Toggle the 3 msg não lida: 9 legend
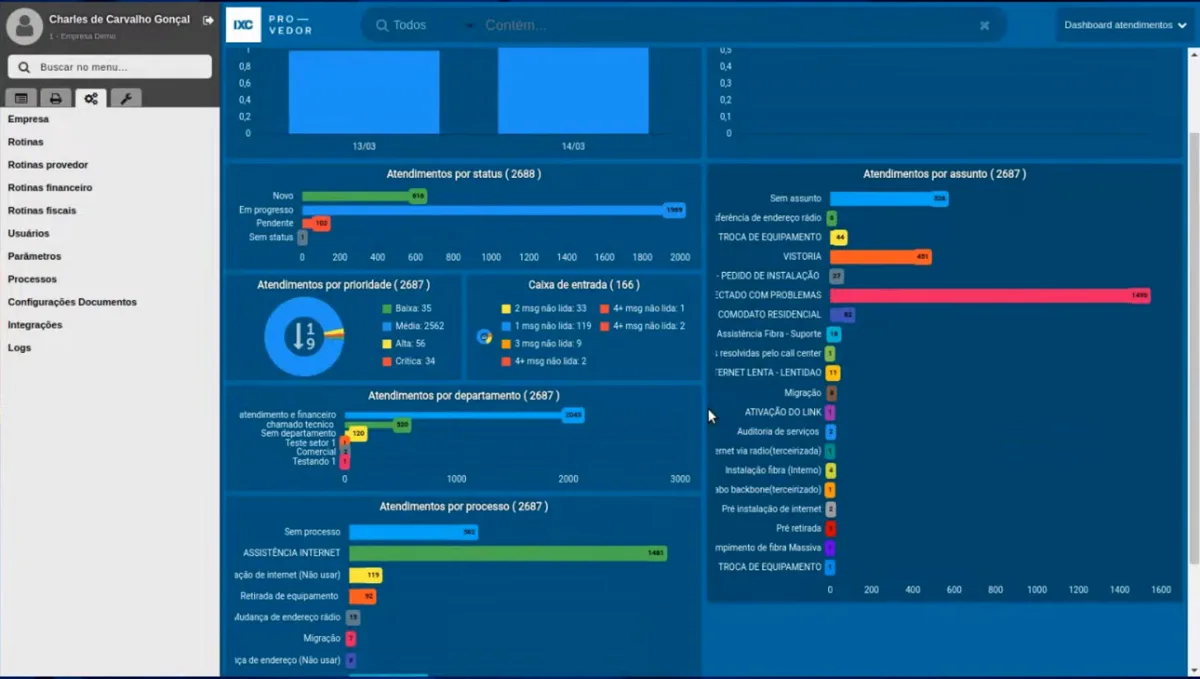 coord(541,343)
